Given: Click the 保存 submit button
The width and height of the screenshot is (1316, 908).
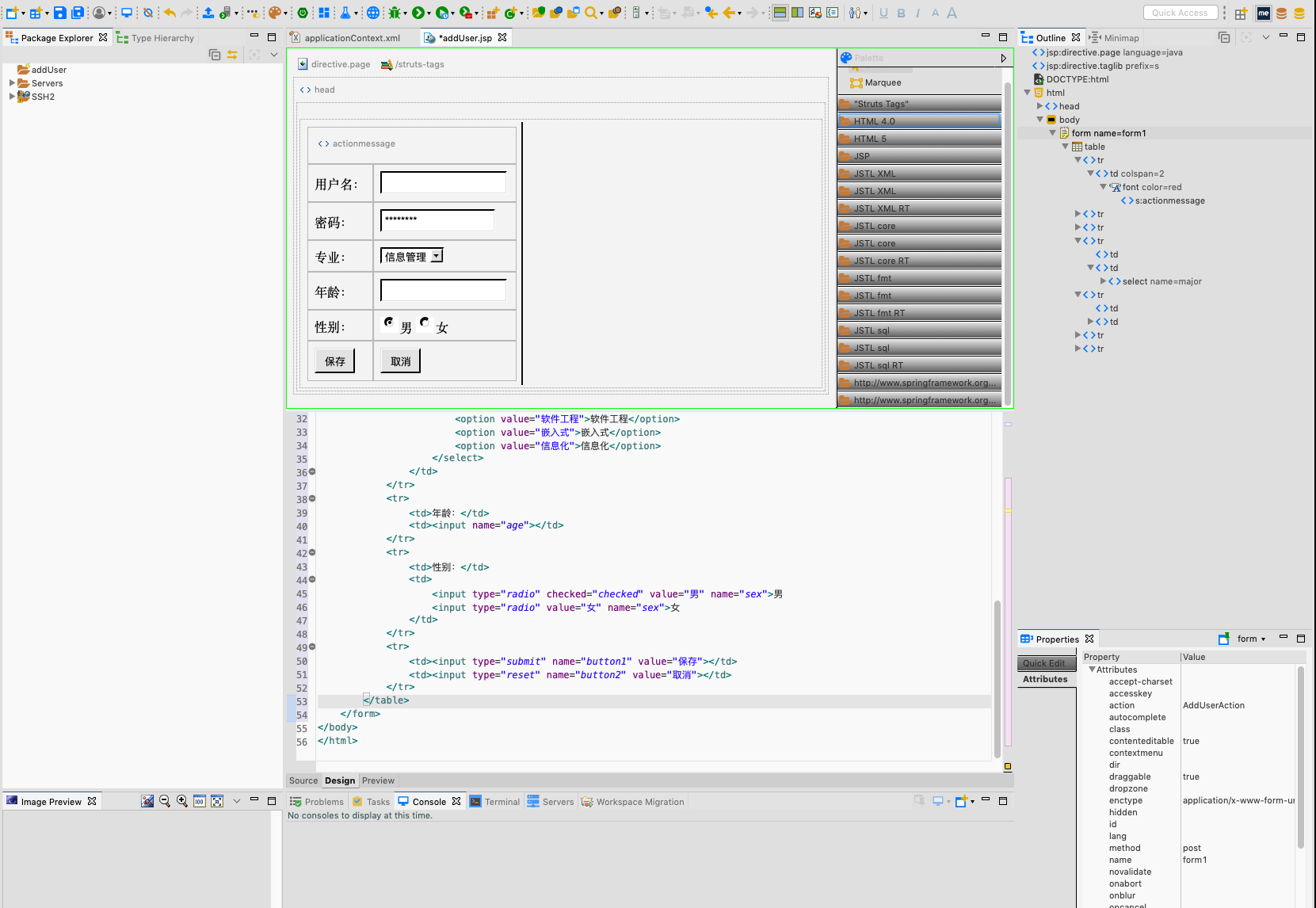Looking at the screenshot, I should (x=334, y=361).
